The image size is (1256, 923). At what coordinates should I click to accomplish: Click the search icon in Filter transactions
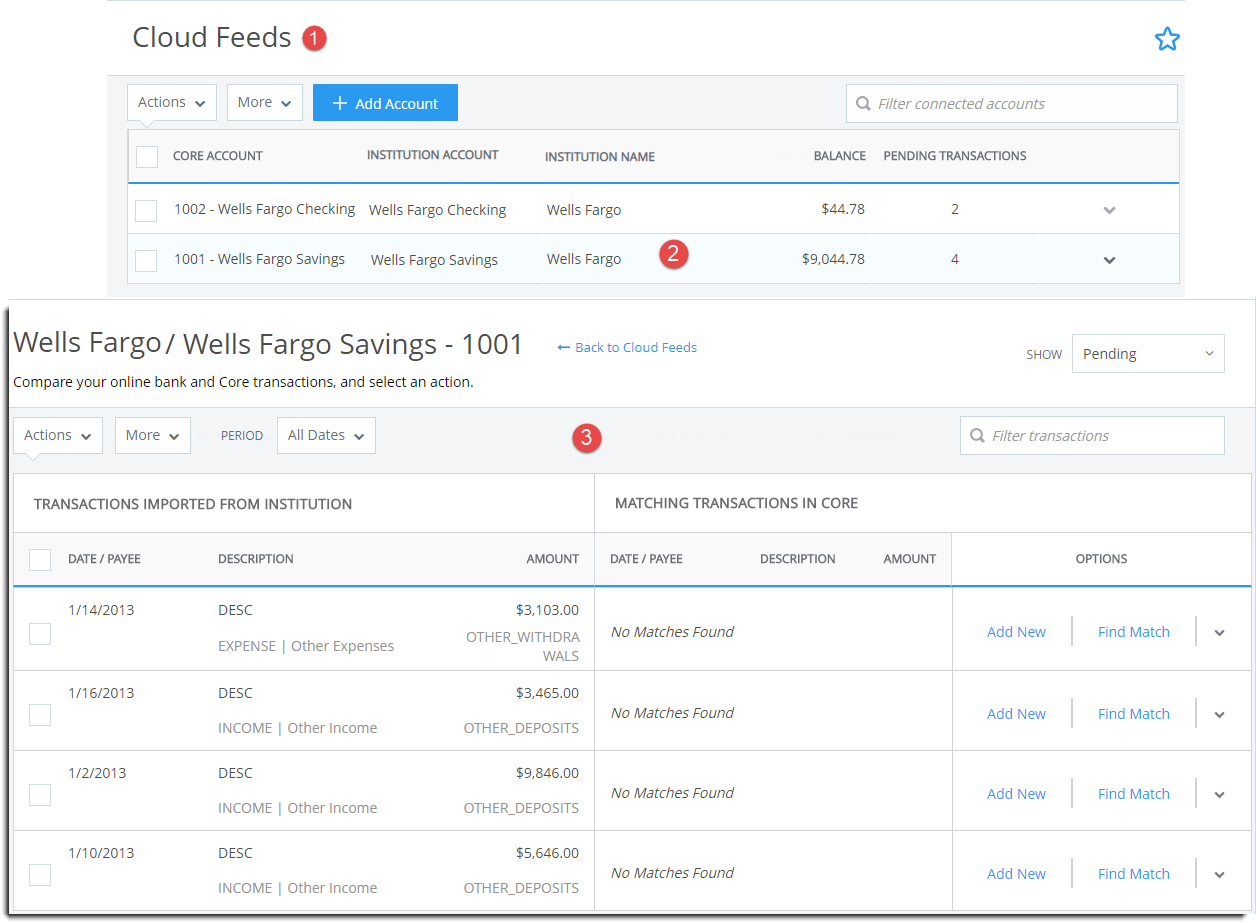pyautogui.click(x=977, y=435)
